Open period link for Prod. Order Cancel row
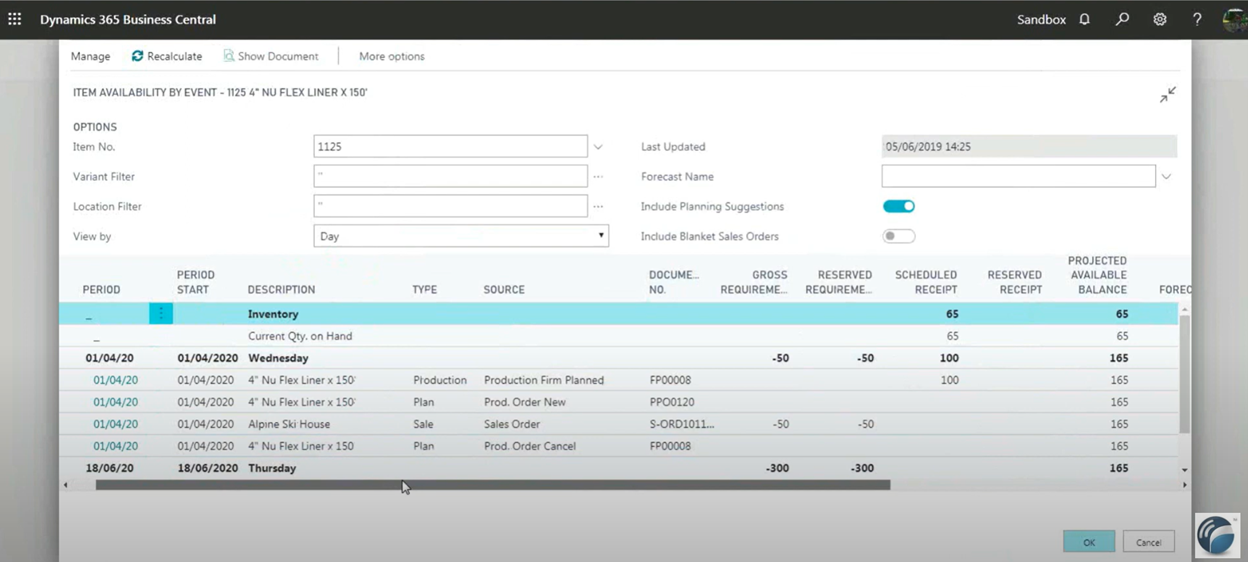Viewport: 1248px width, 562px height. 116,446
